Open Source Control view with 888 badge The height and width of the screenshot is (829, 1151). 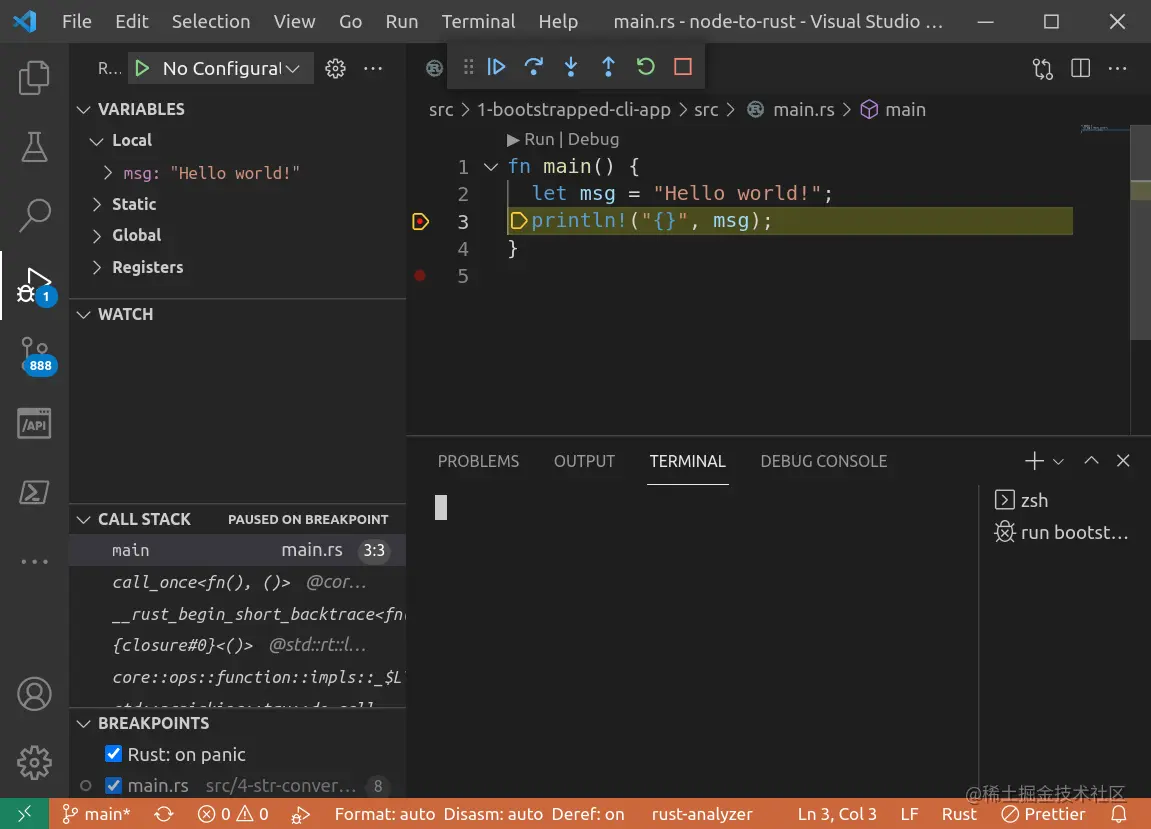coord(35,355)
